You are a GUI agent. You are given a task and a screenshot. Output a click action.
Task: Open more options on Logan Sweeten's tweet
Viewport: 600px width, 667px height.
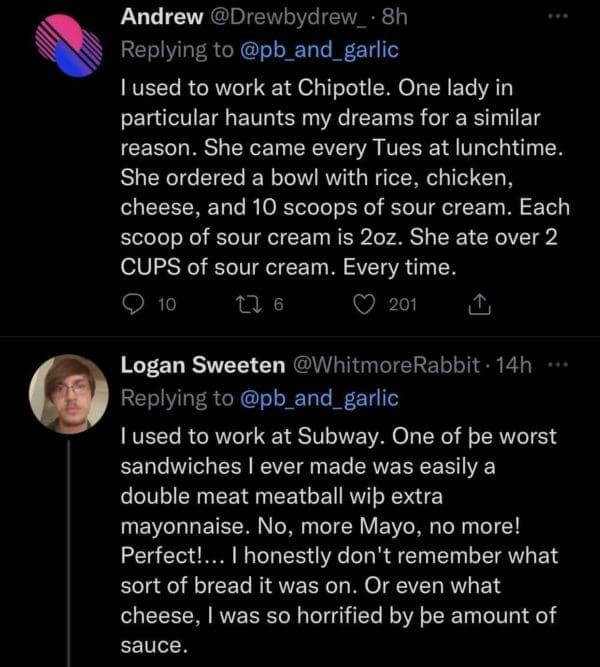click(561, 367)
